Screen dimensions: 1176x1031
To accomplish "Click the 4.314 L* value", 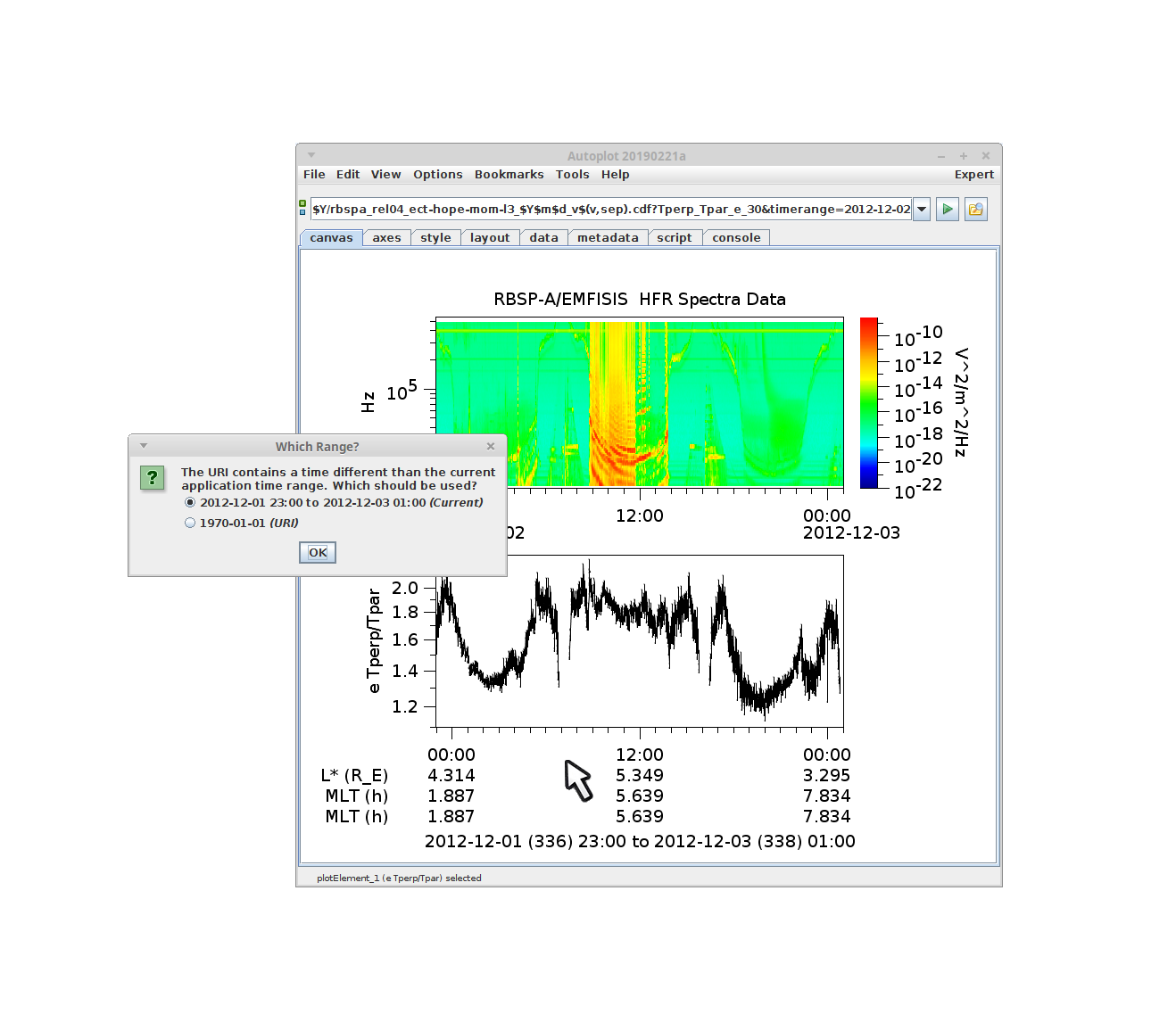I will tap(451, 776).
